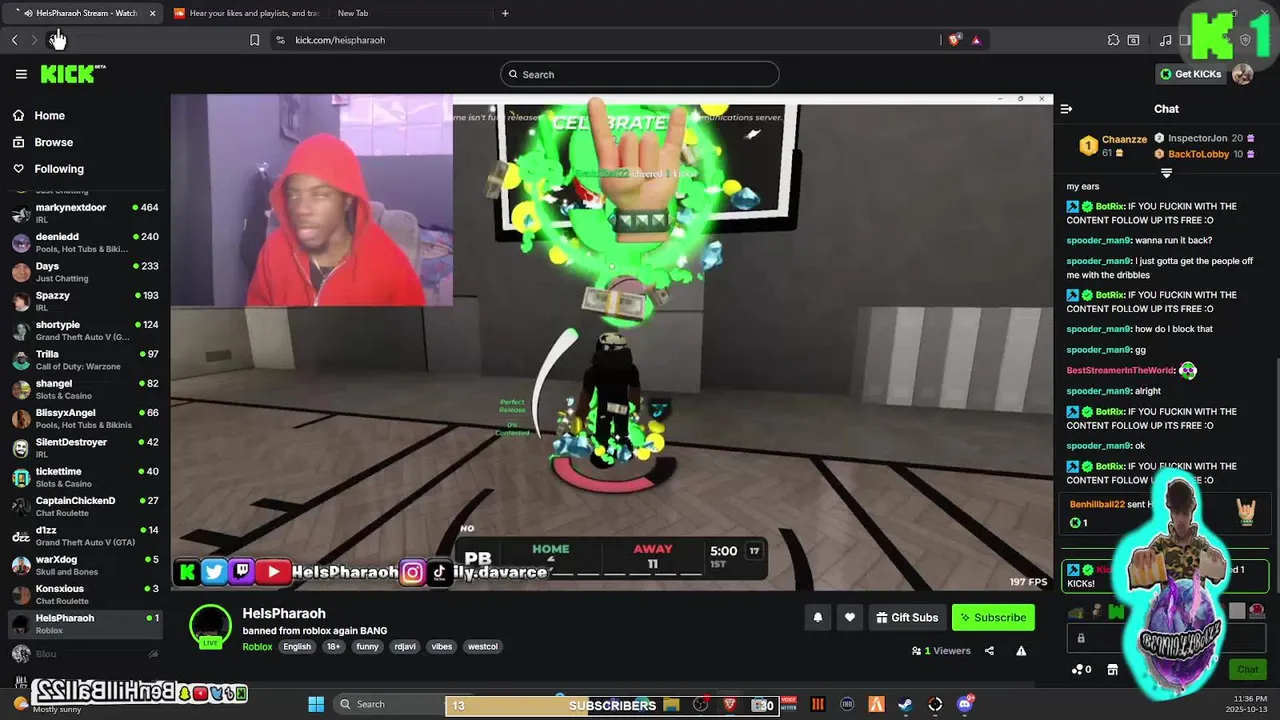Focus the Kick search box
The width and height of the screenshot is (1280, 720).
pyautogui.click(x=640, y=74)
